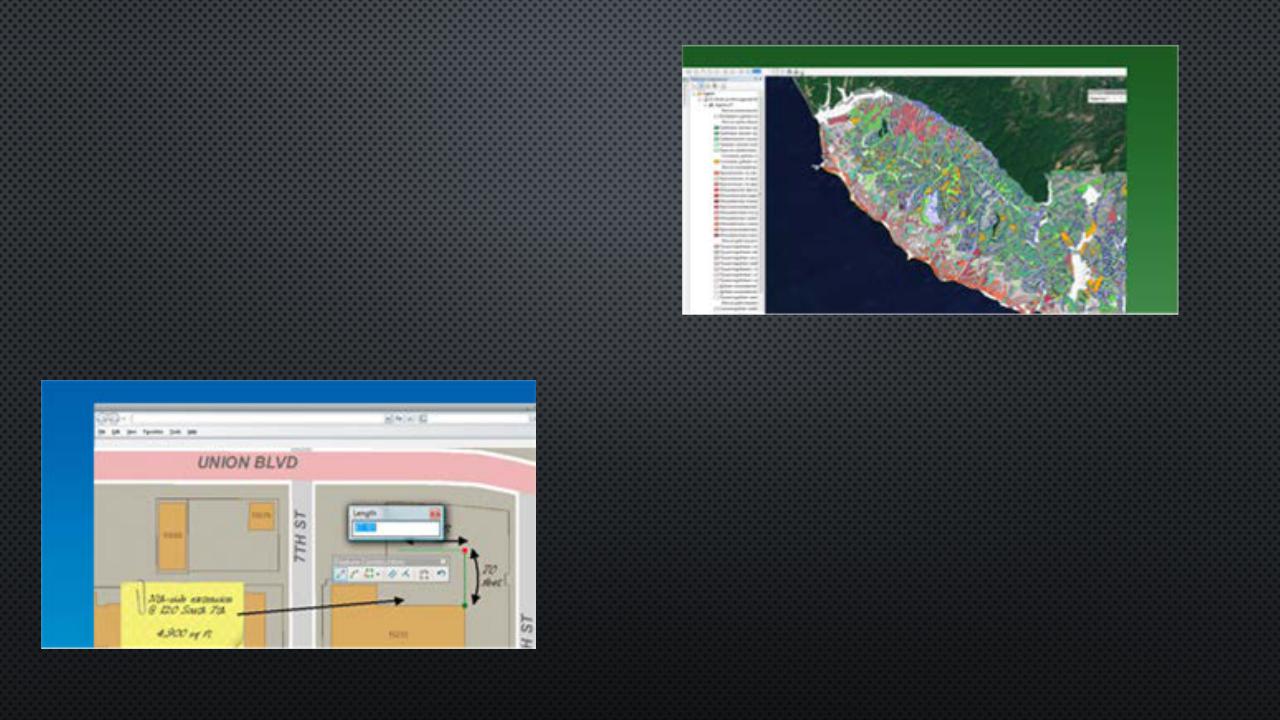Select the arc segment sketch tool icon
The height and width of the screenshot is (720, 1280).
(x=354, y=574)
